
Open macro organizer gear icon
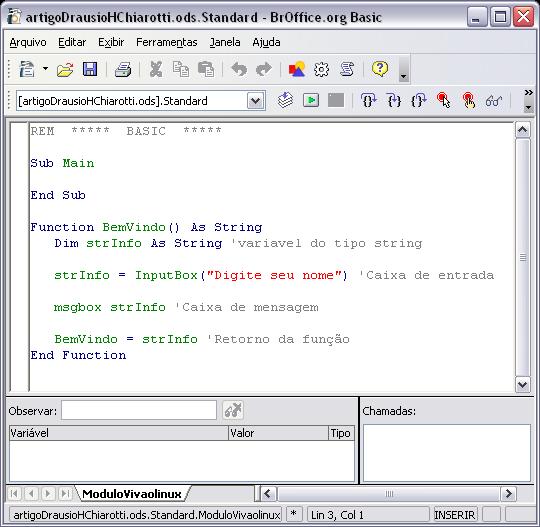(321, 69)
